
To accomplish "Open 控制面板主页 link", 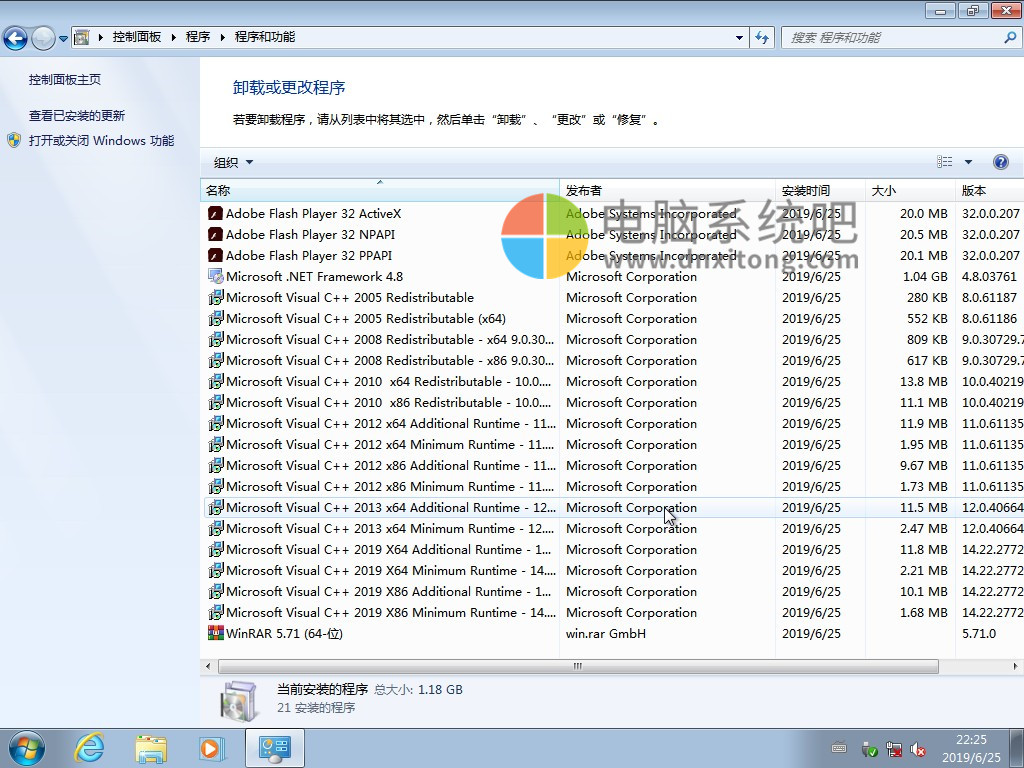I will pos(65,79).
